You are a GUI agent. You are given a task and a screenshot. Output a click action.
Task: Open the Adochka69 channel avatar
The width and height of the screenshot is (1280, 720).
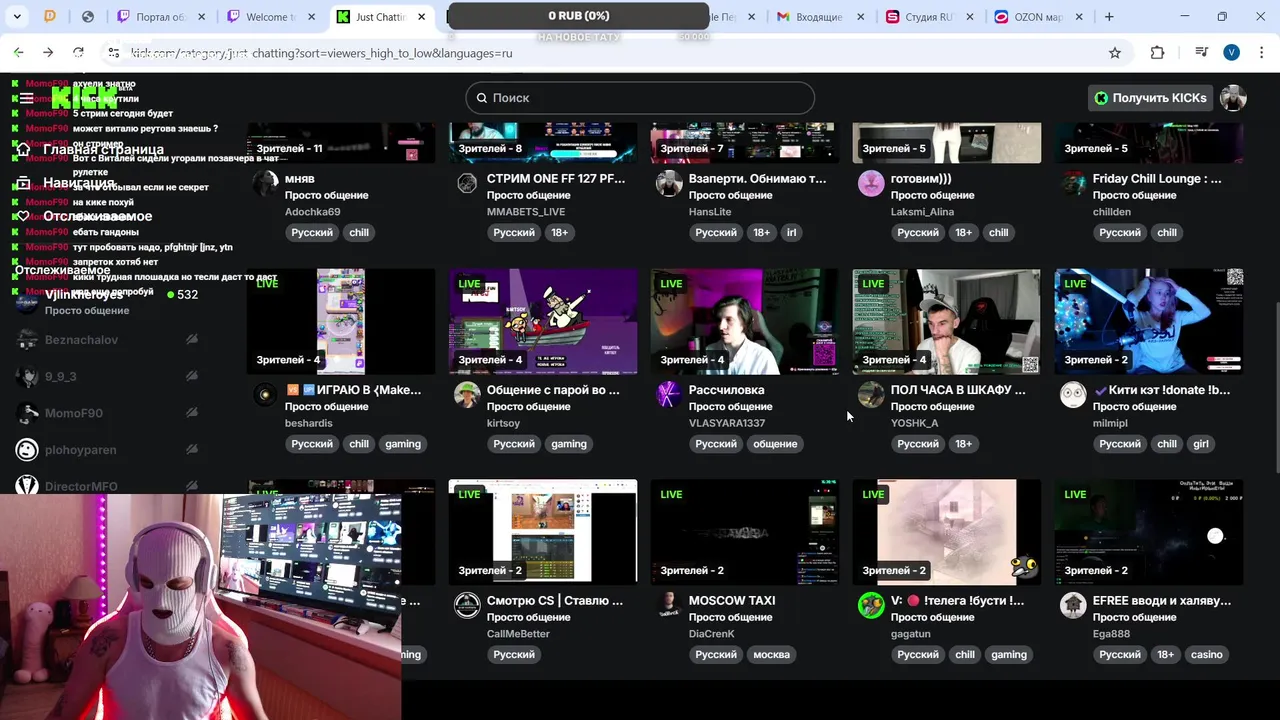(x=265, y=183)
